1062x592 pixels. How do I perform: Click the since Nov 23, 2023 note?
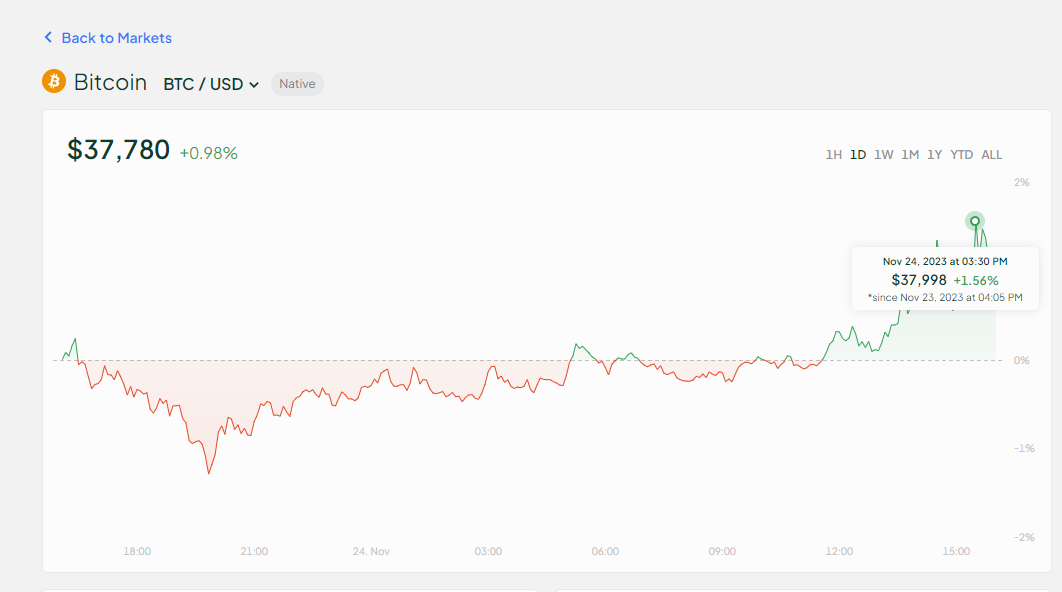pos(945,297)
